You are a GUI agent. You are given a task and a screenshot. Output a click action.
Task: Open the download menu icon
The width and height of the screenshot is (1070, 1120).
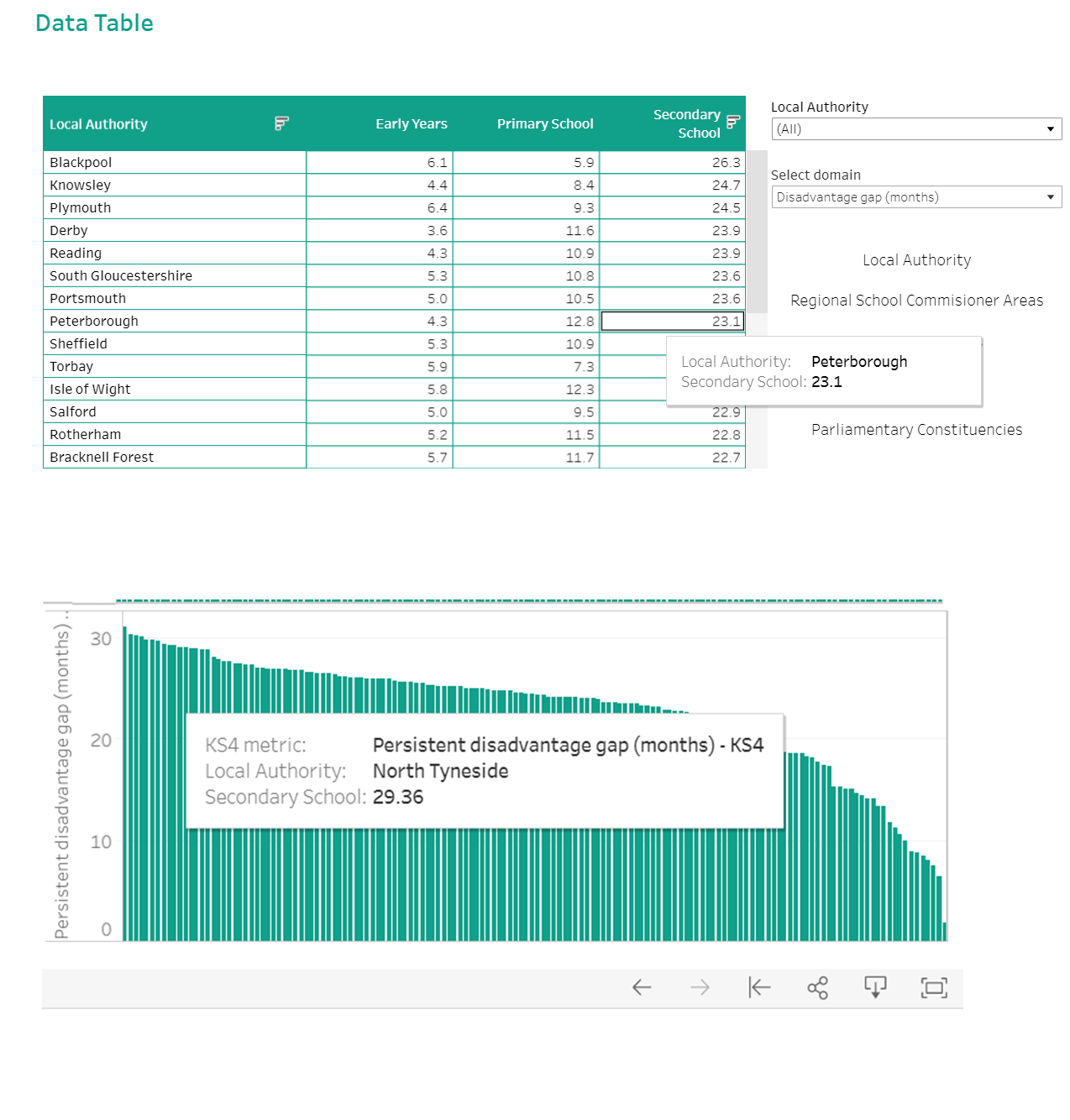tap(875, 987)
